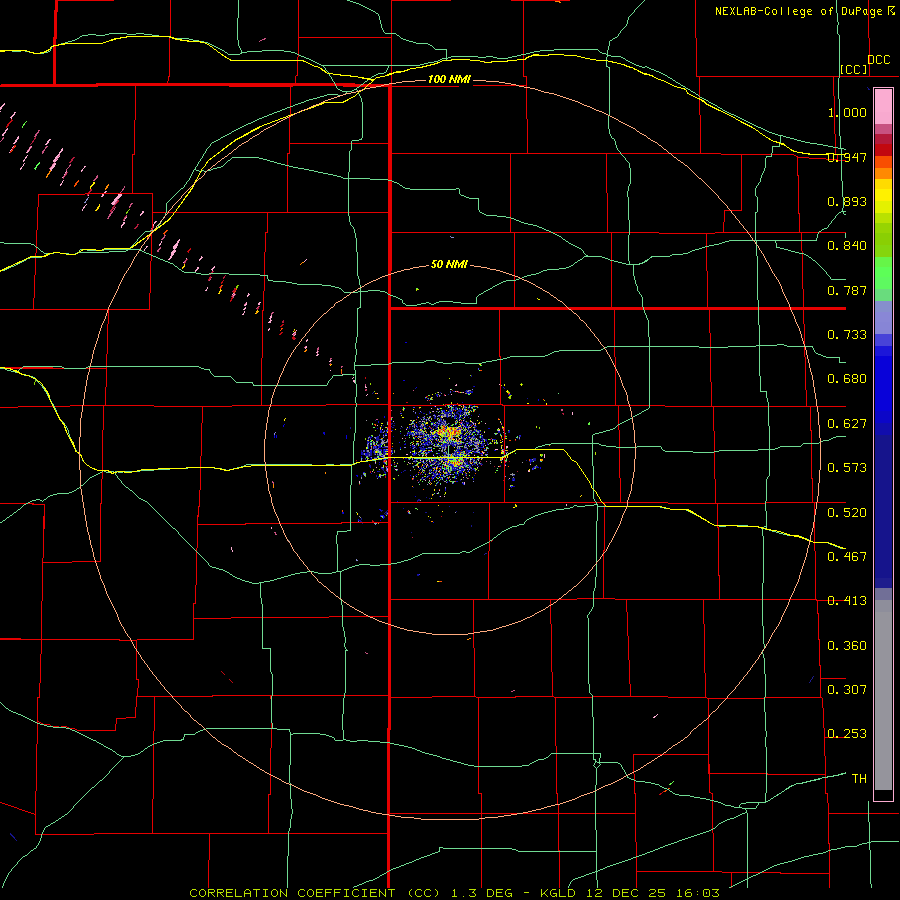Select the 0.307 scale value
The width and height of the screenshot is (900, 900).
click(847, 689)
